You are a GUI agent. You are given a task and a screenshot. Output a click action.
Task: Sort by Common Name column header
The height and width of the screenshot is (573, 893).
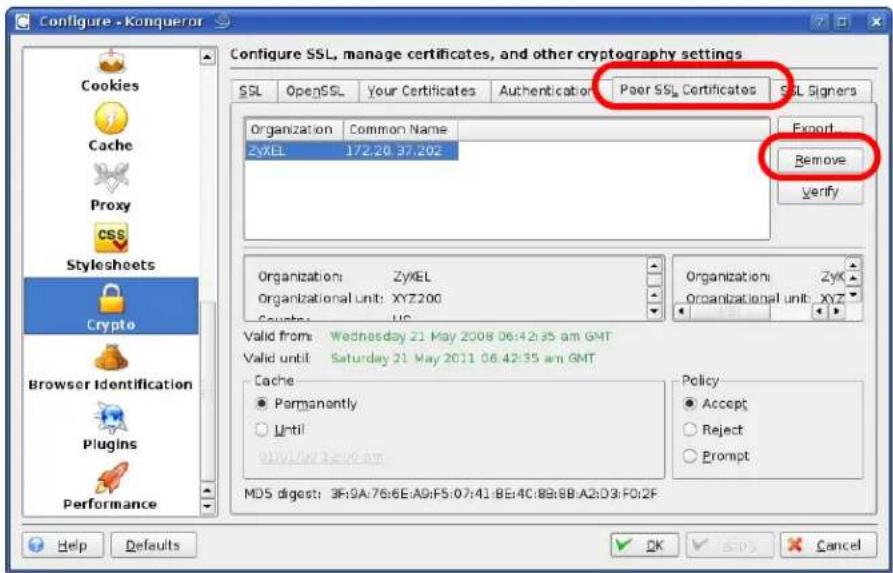[x=400, y=129]
